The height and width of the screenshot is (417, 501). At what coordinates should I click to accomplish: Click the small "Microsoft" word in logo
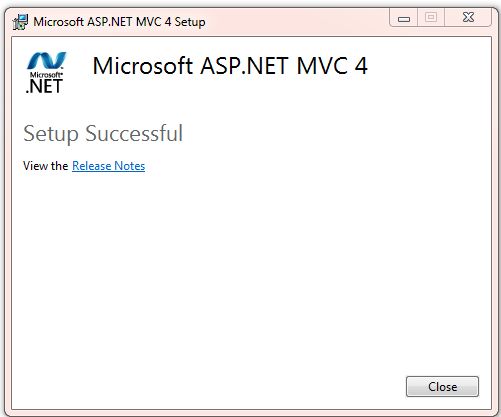pyautogui.click(x=46, y=75)
